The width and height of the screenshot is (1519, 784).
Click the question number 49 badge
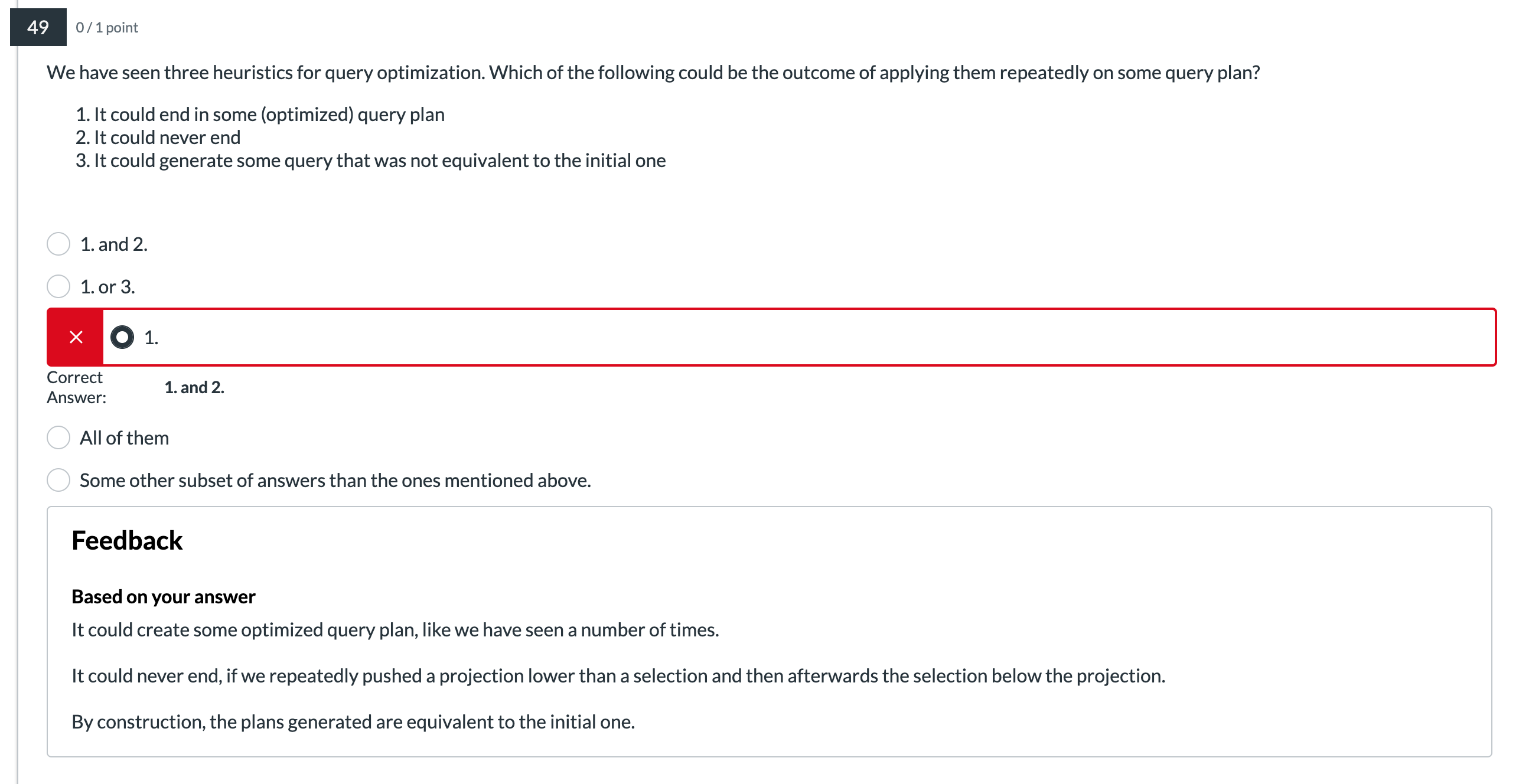click(x=38, y=27)
